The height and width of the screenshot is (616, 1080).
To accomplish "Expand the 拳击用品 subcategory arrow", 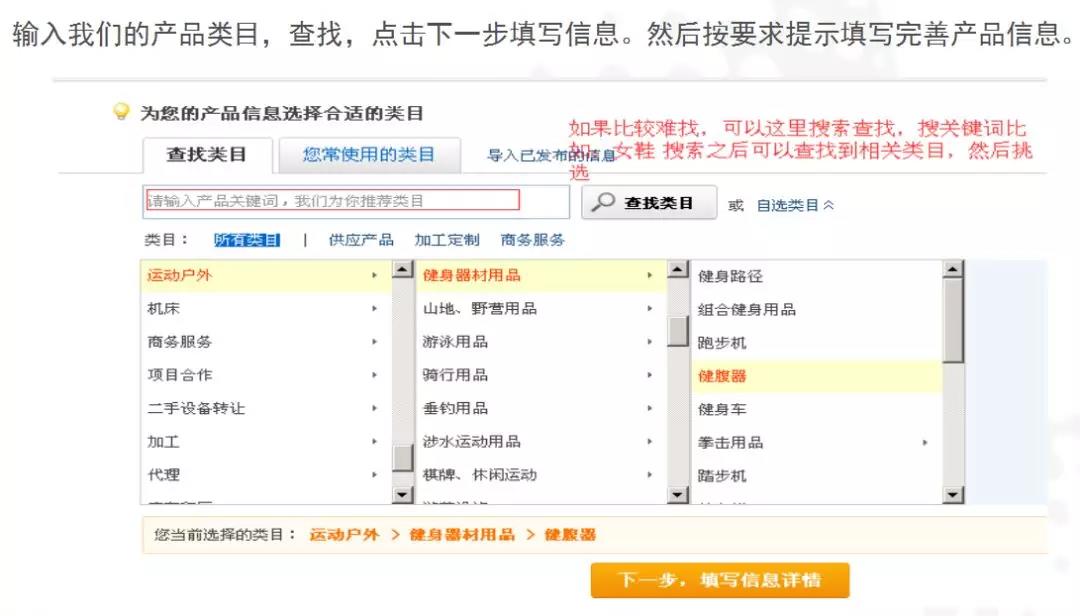I will coord(924,442).
